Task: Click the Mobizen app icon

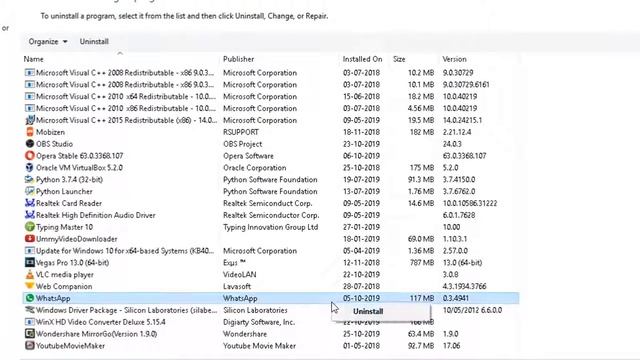Action: coord(29,132)
